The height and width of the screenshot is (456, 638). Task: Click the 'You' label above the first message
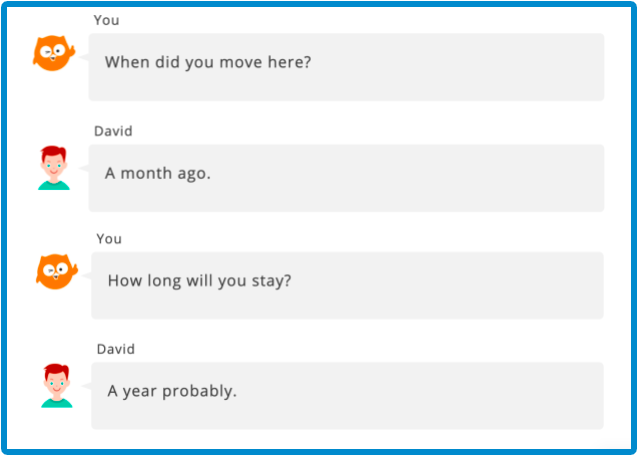(106, 20)
